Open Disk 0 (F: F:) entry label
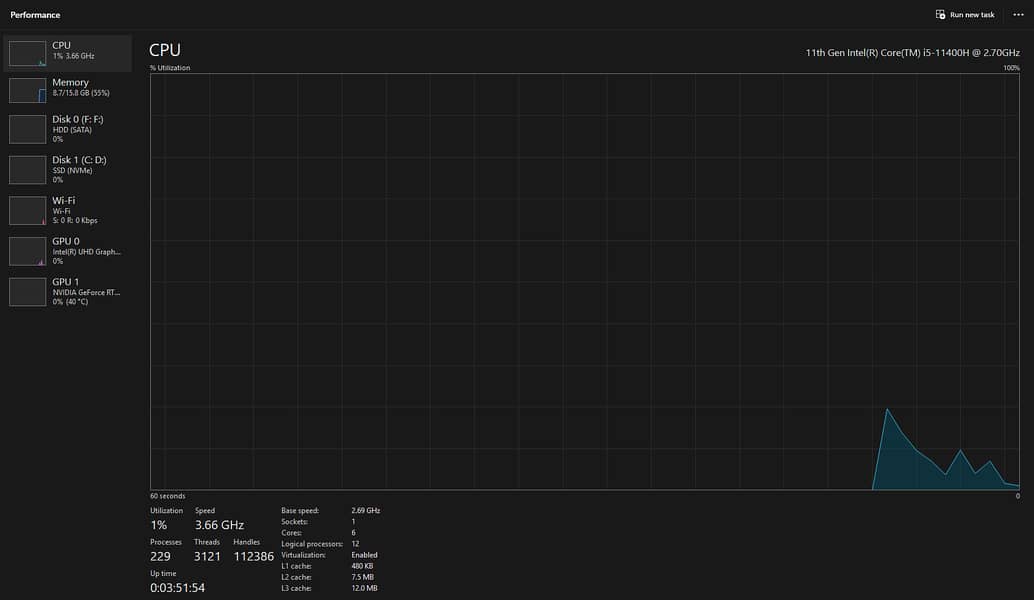 click(78, 119)
